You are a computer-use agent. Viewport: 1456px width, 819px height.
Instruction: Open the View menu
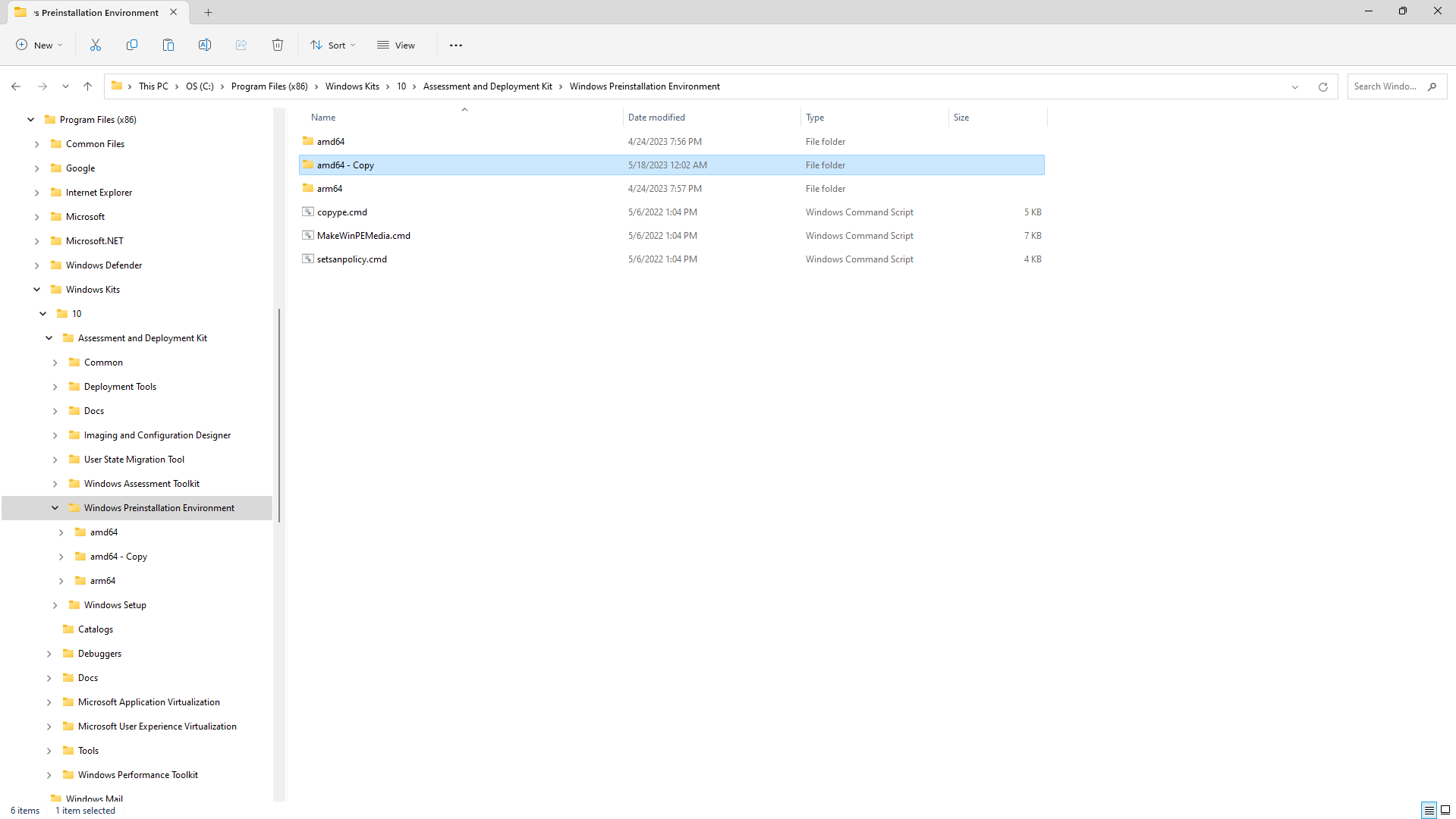[396, 45]
